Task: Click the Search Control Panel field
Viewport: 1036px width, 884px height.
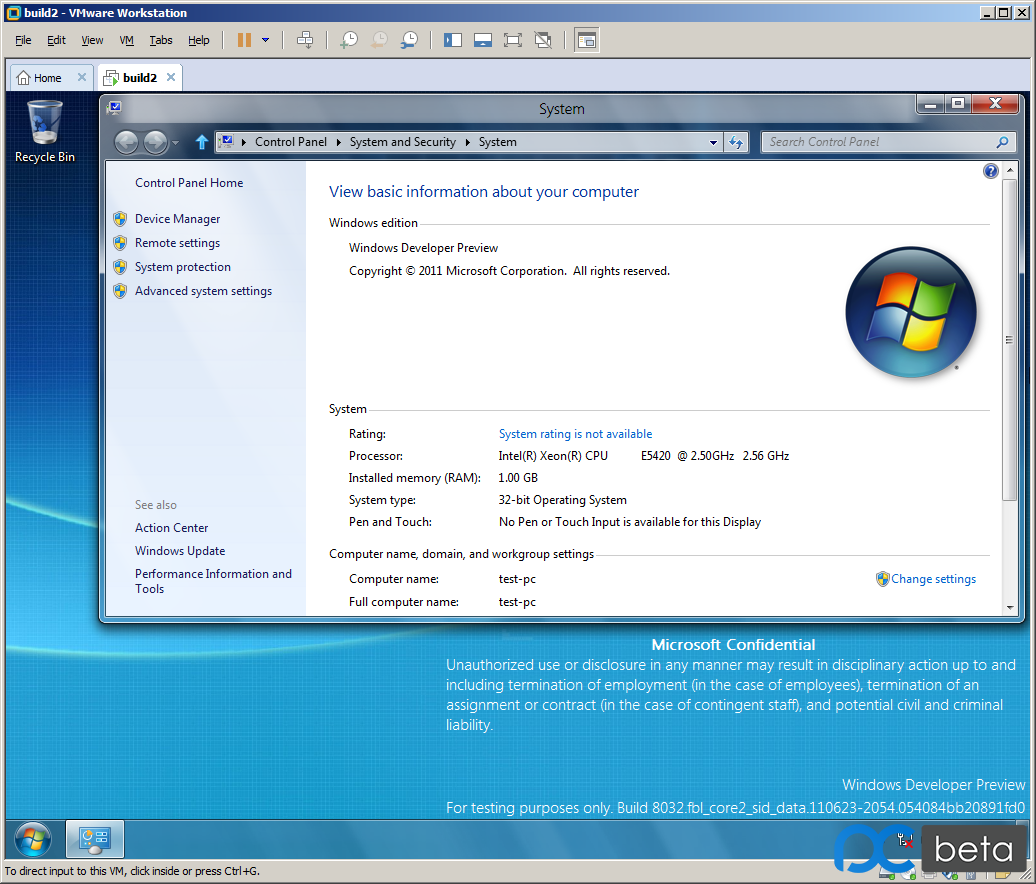Action: pyautogui.click(x=880, y=142)
